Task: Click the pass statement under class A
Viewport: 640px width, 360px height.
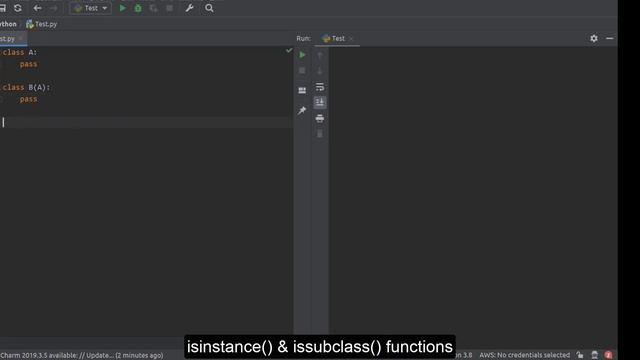Action: coord(28,64)
